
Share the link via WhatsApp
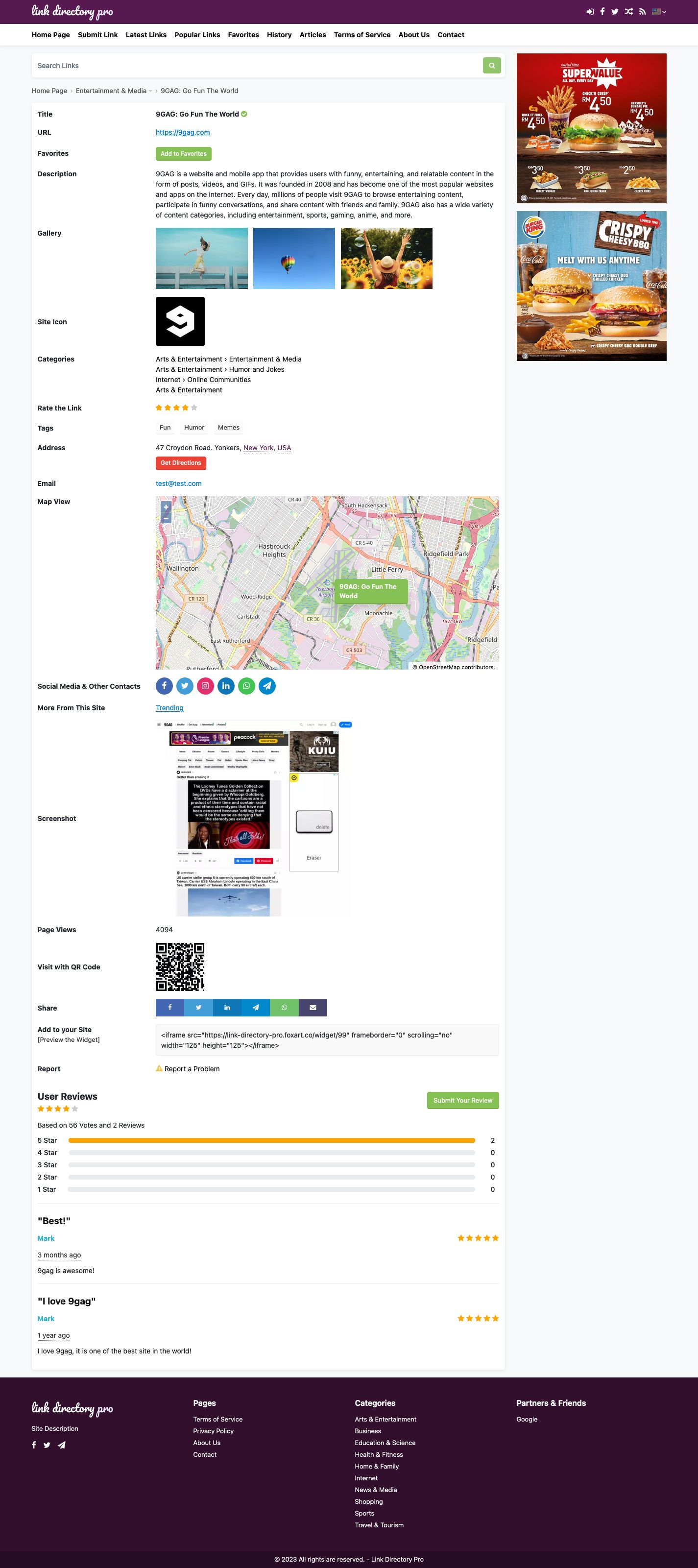(x=284, y=1008)
